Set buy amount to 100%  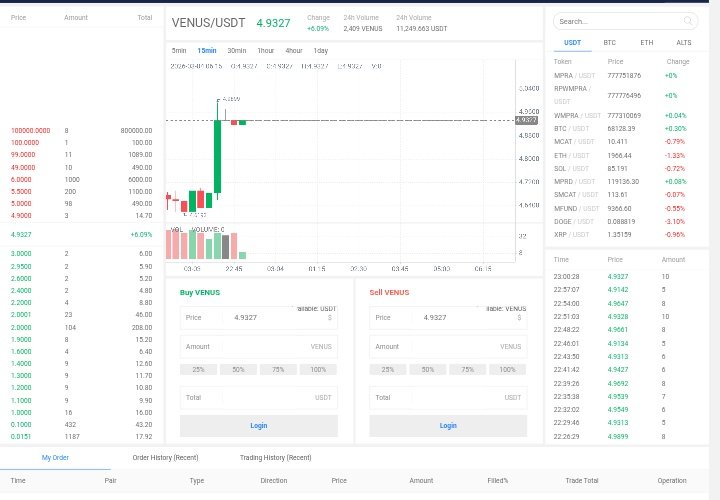pos(318,369)
